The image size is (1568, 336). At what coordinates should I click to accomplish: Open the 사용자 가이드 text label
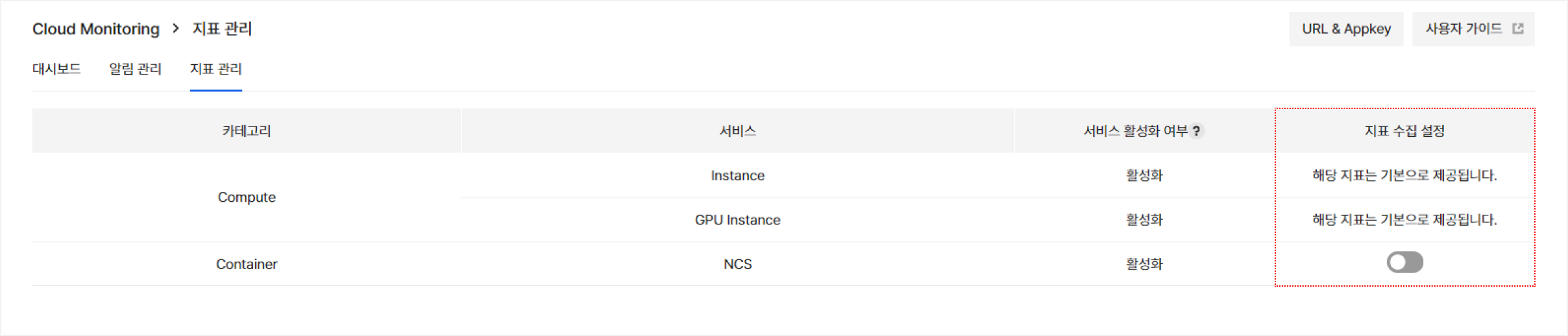pyautogui.click(x=1463, y=29)
